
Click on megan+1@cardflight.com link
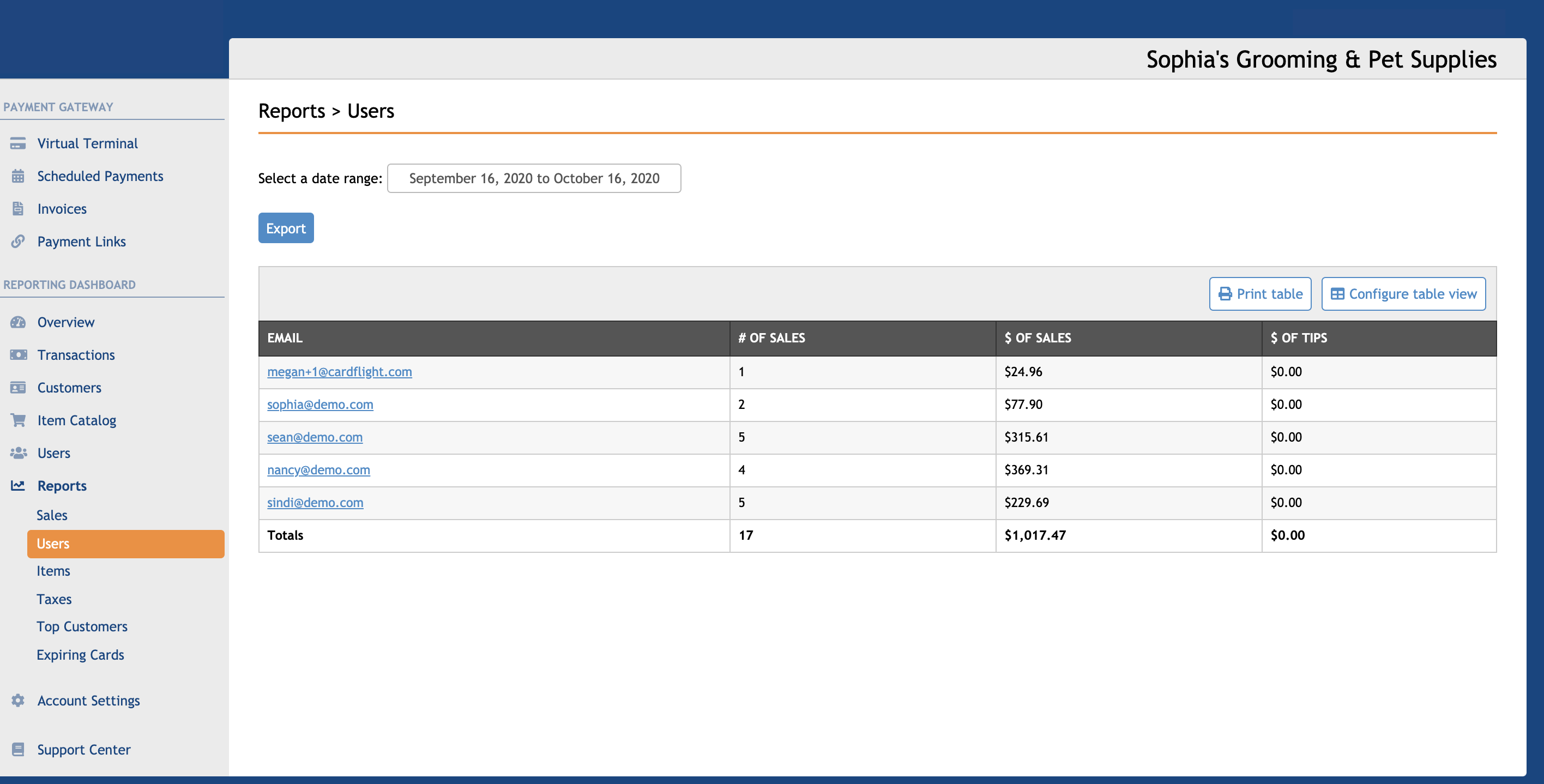coord(339,371)
